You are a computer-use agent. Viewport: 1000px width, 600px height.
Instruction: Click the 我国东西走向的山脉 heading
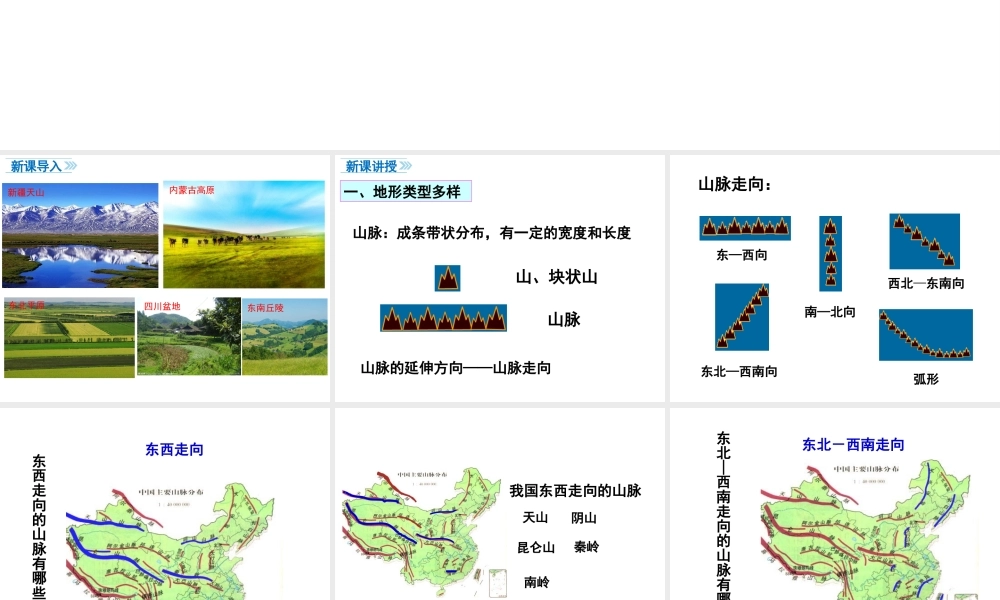(575, 491)
